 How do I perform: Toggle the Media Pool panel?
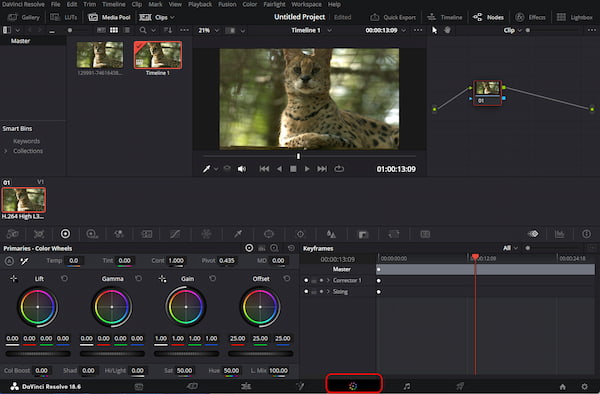point(109,17)
